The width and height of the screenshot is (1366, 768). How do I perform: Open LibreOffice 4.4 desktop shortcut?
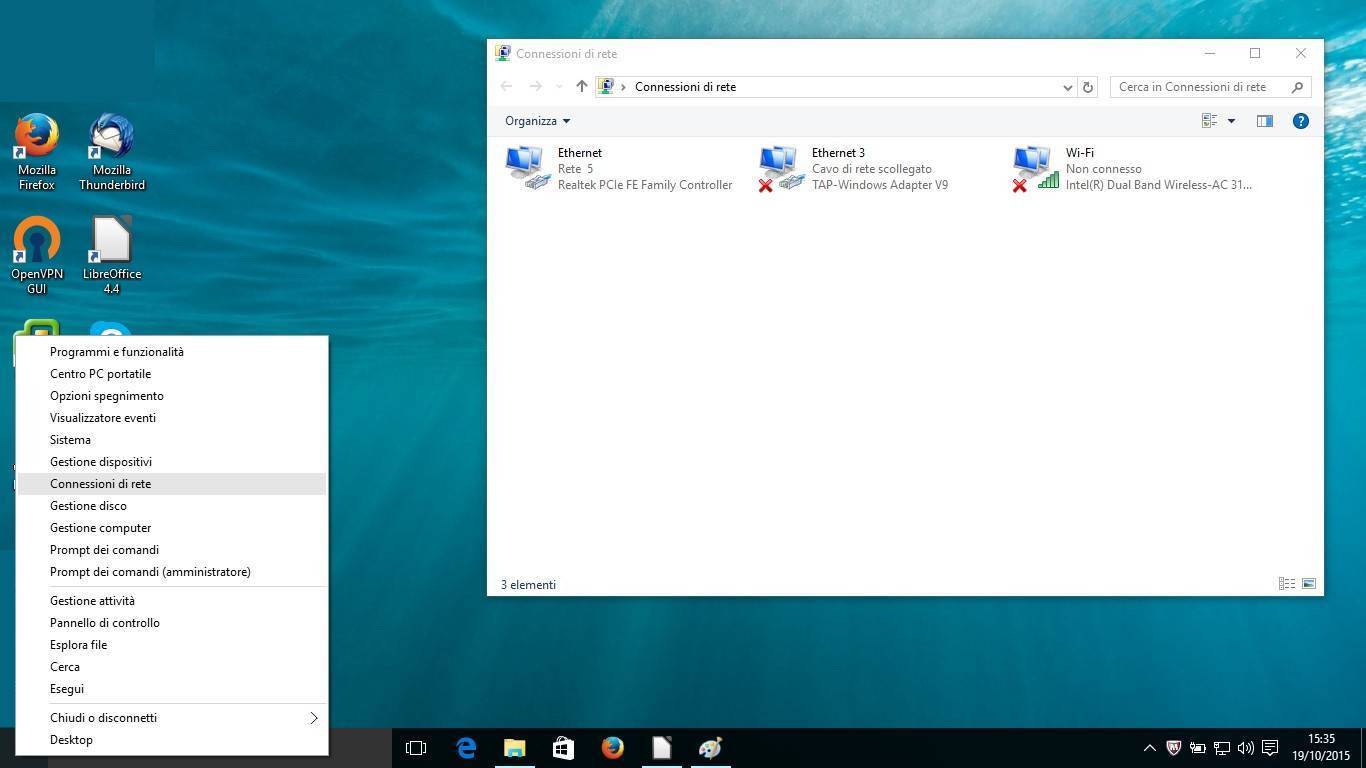[x=112, y=255]
